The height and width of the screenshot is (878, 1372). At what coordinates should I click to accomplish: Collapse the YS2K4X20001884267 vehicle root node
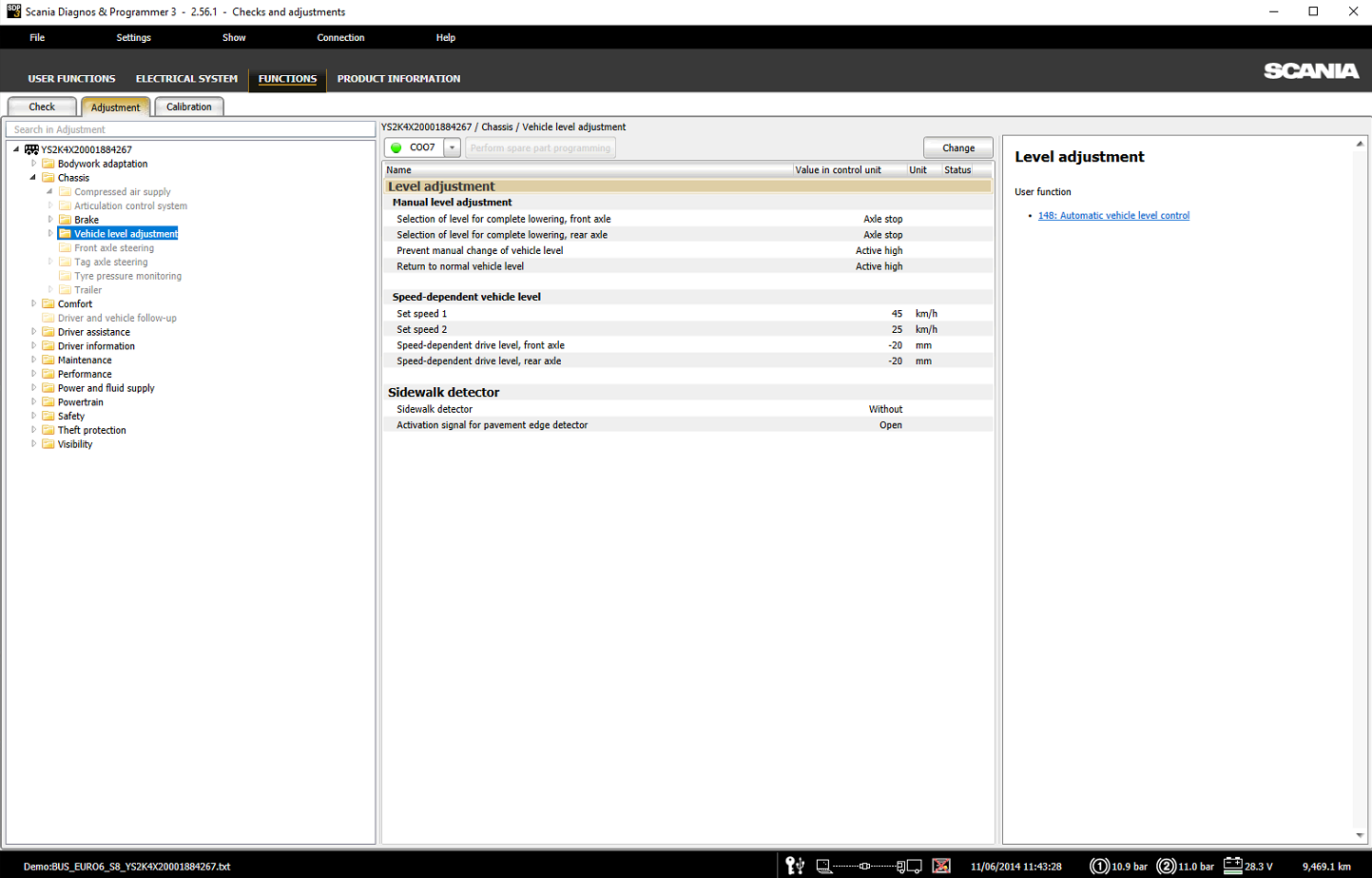coord(16,149)
